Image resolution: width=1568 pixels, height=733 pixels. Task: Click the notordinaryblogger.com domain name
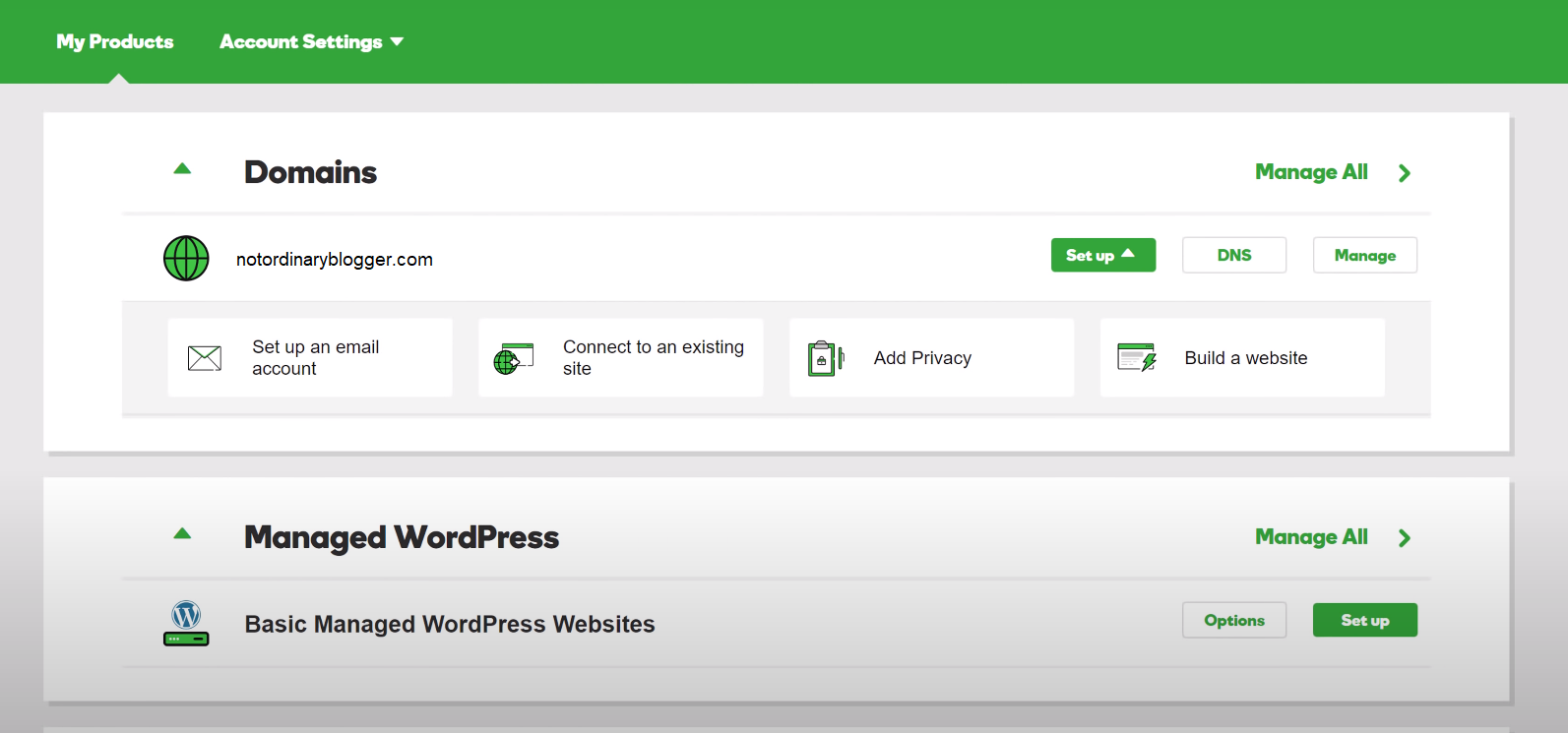point(335,260)
